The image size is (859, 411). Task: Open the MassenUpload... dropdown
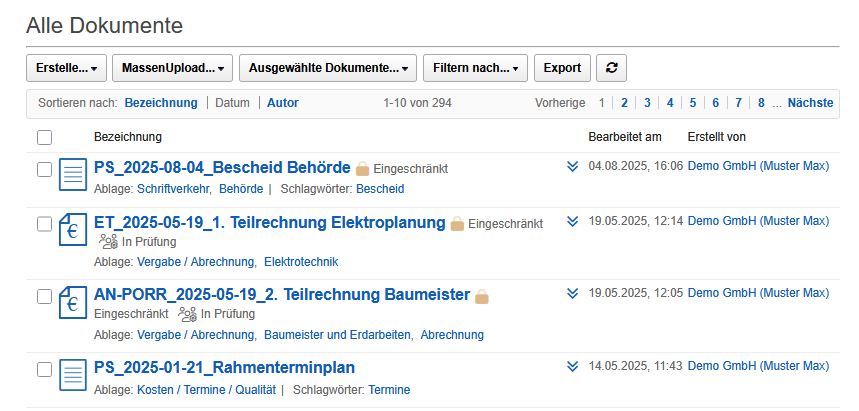[x=173, y=68]
